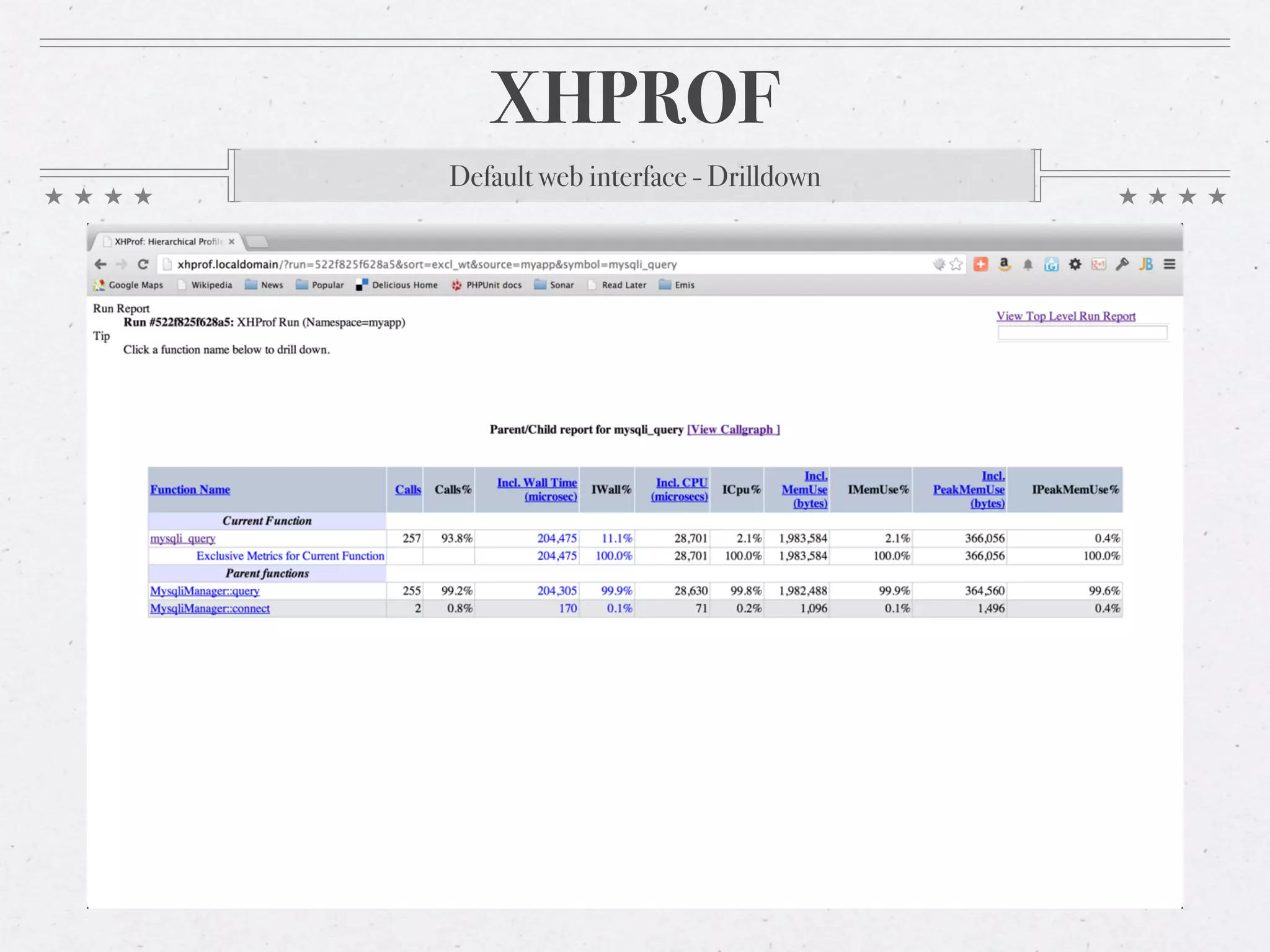Click the browser back arrow
1270x952 pixels.
pos(100,265)
